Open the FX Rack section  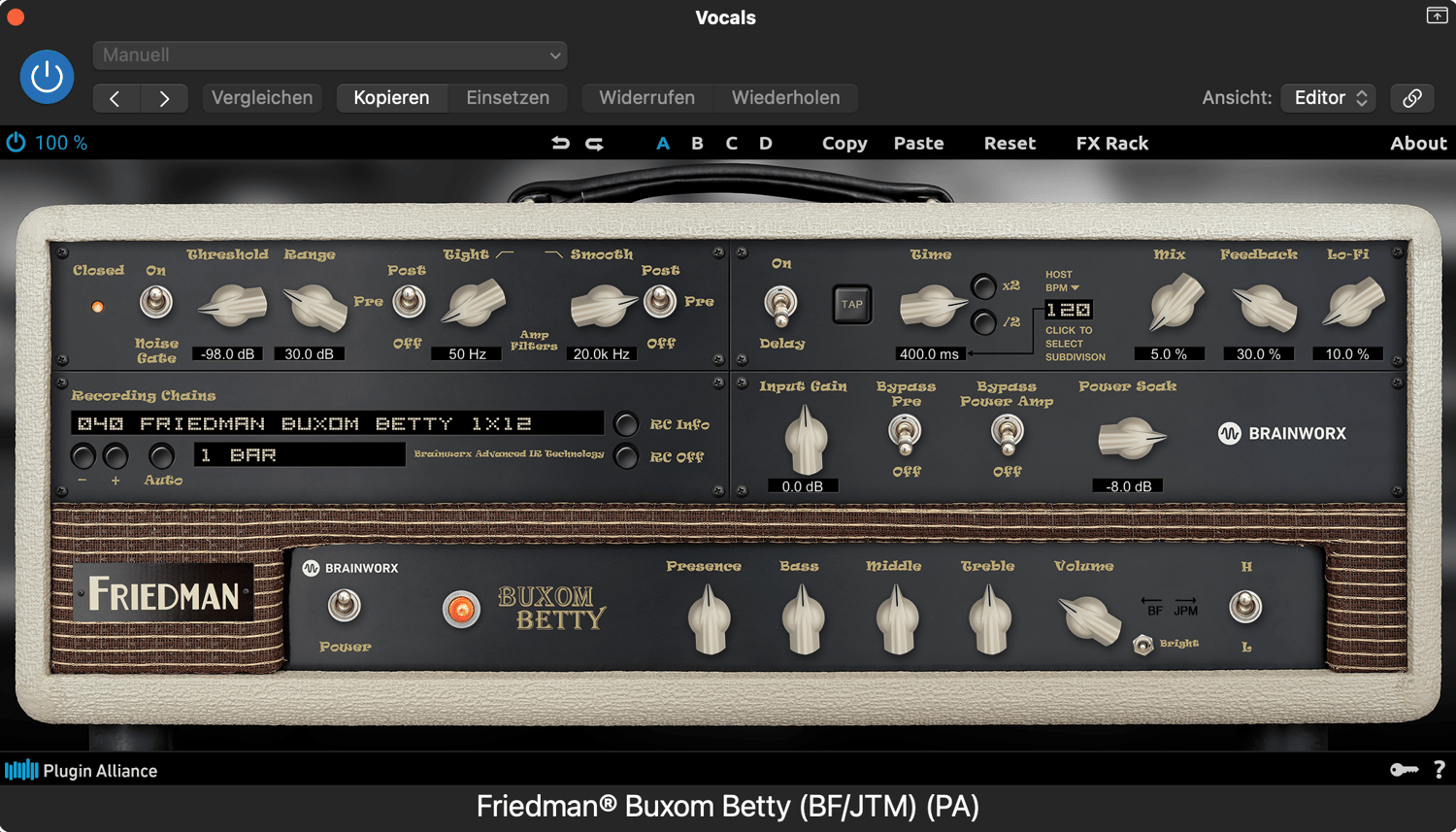click(1112, 144)
